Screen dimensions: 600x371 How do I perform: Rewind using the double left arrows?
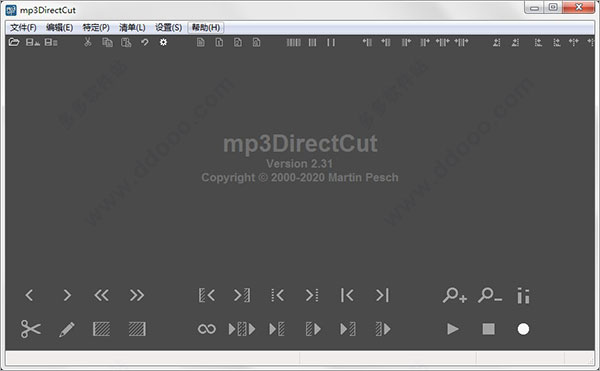(x=101, y=295)
